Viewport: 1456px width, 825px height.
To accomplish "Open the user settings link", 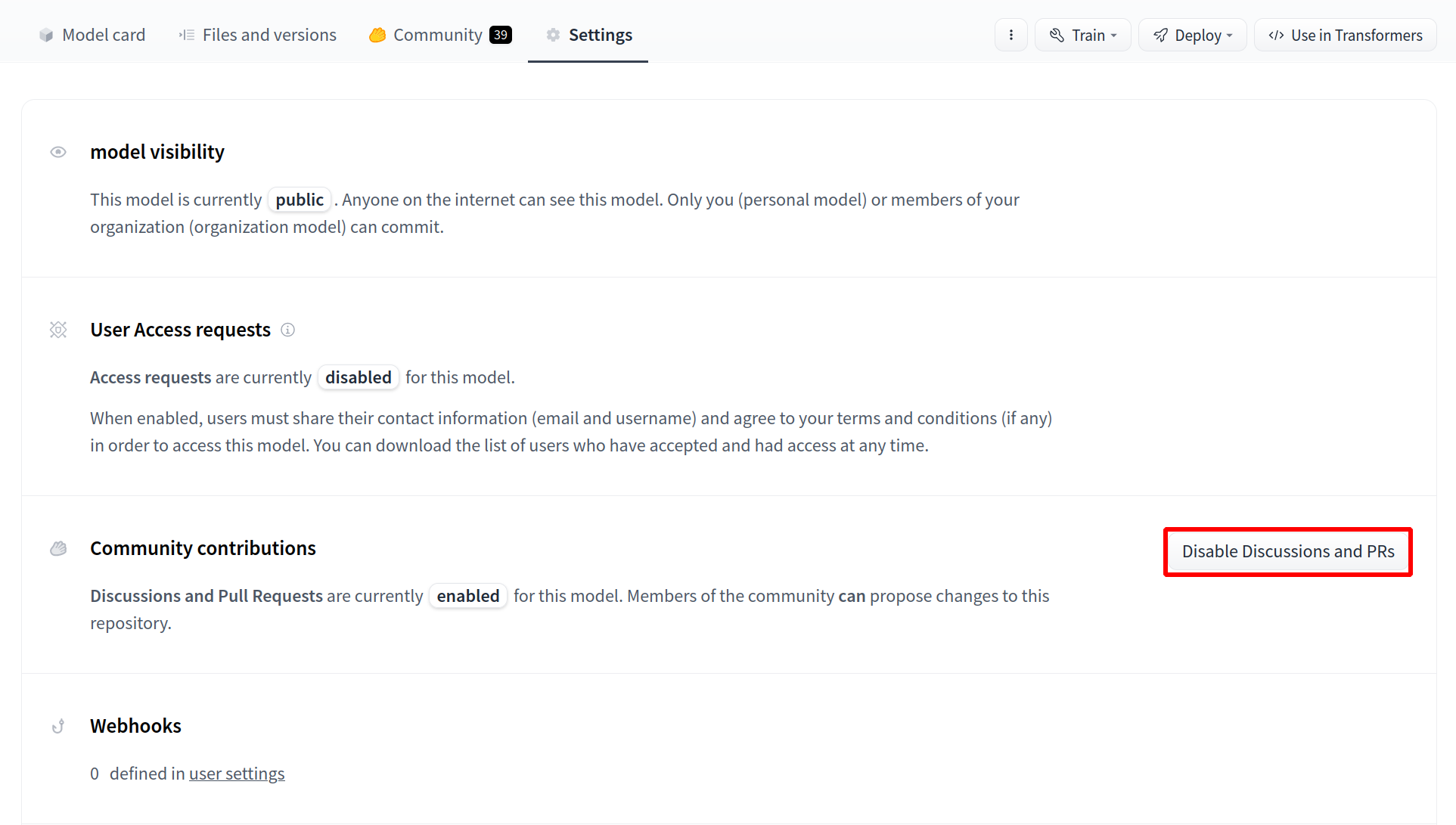I will [x=237, y=774].
